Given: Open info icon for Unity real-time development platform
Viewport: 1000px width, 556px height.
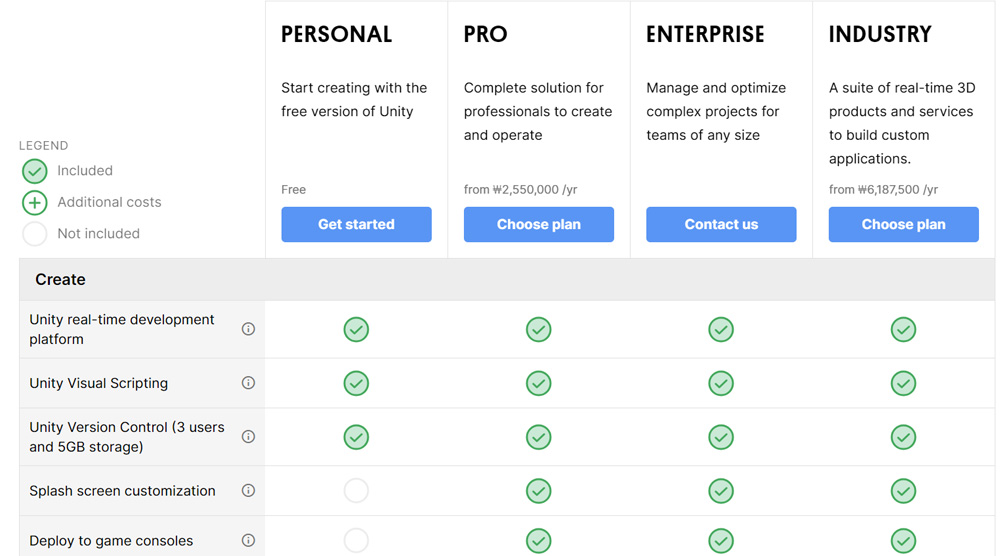Looking at the screenshot, I should pyautogui.click(x=248, y=329).
